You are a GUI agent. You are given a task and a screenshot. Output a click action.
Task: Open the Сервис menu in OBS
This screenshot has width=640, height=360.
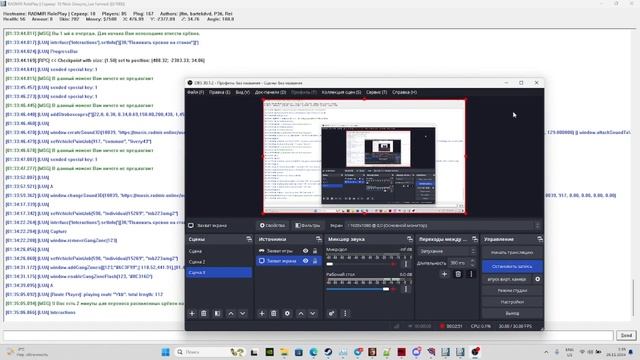pyautogui.click(x=376, y=92)
